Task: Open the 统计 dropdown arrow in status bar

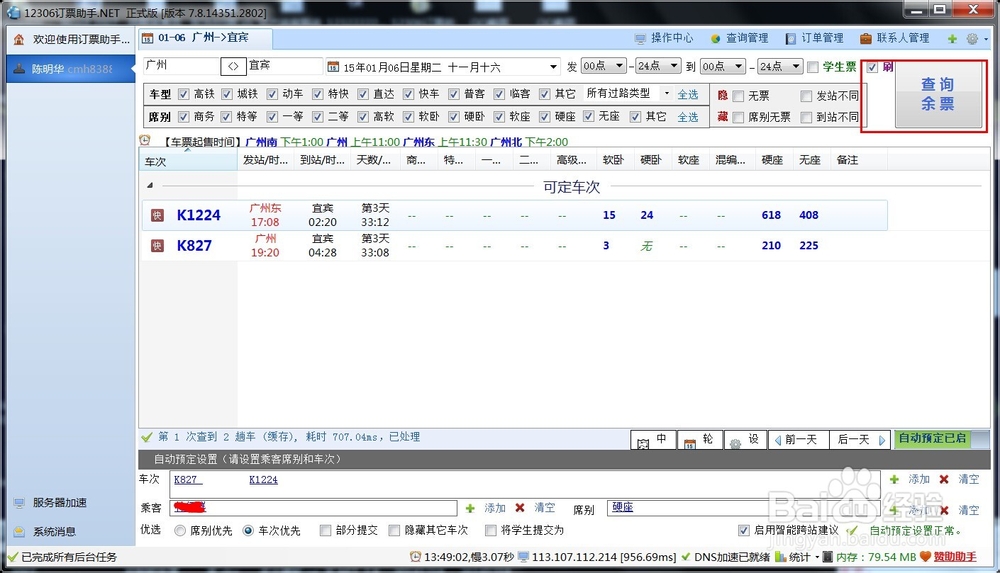Action: pos(817,557)
